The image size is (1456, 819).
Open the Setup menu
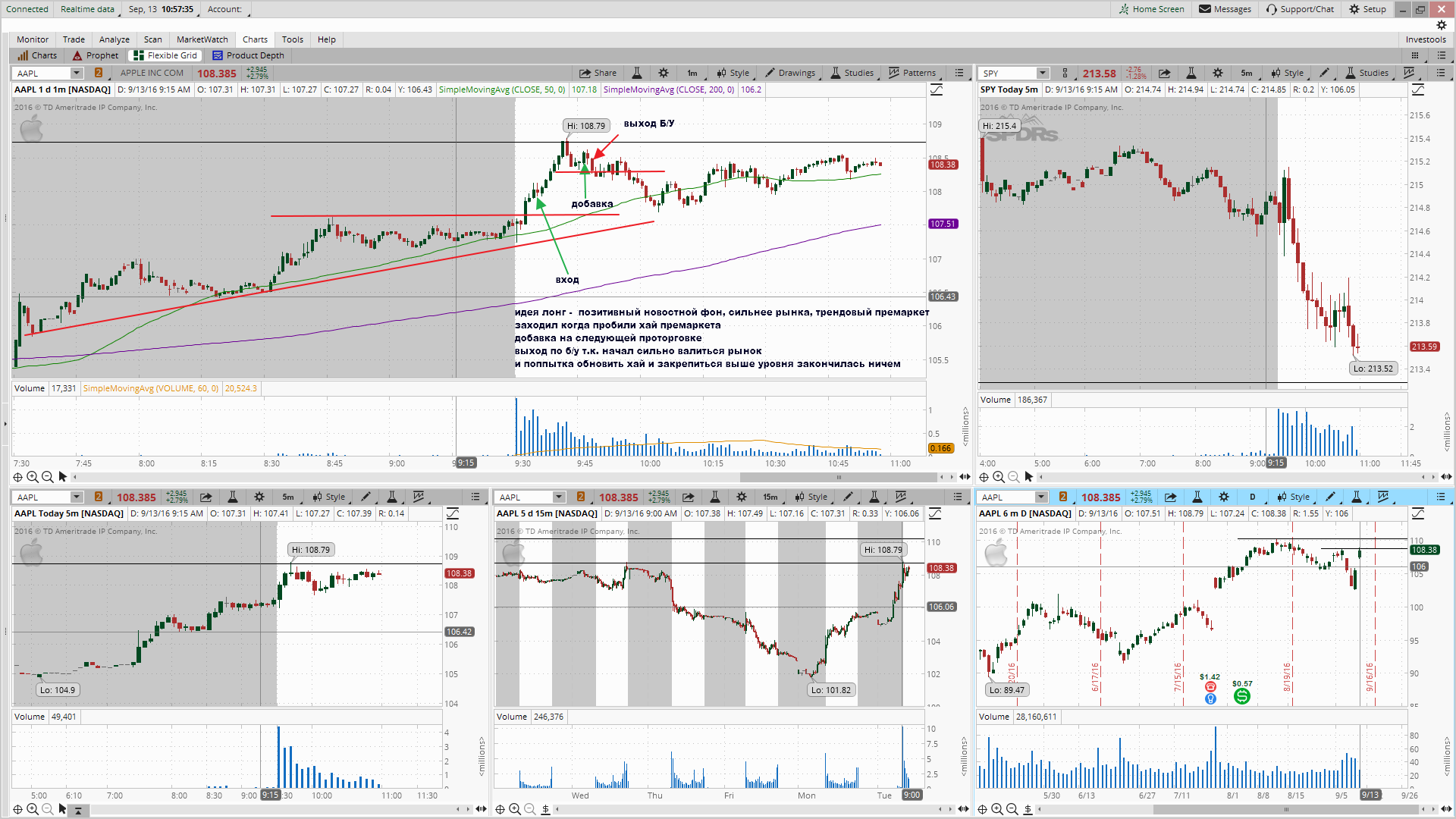[1368, 9]
